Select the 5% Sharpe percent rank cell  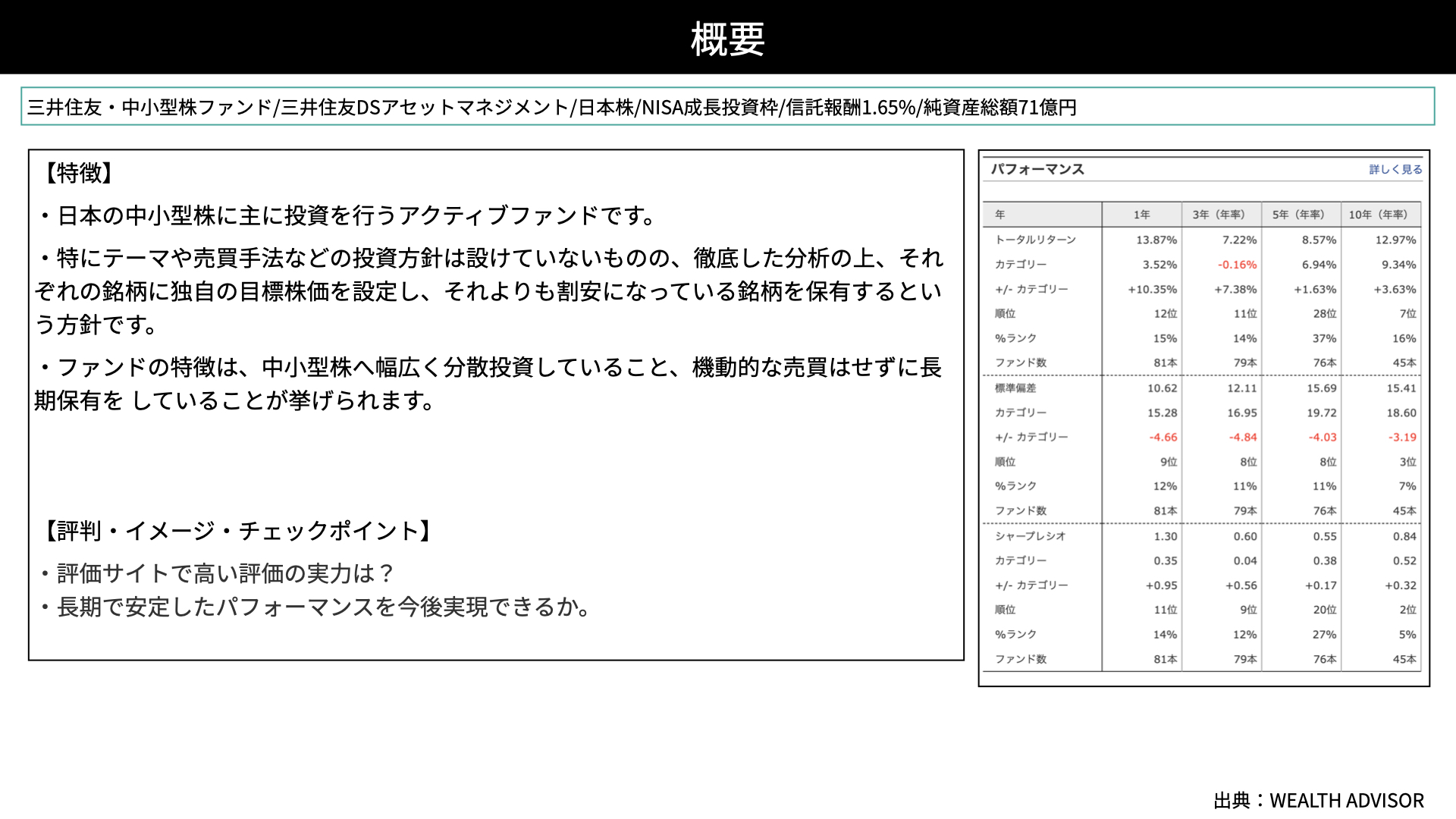1407,635
